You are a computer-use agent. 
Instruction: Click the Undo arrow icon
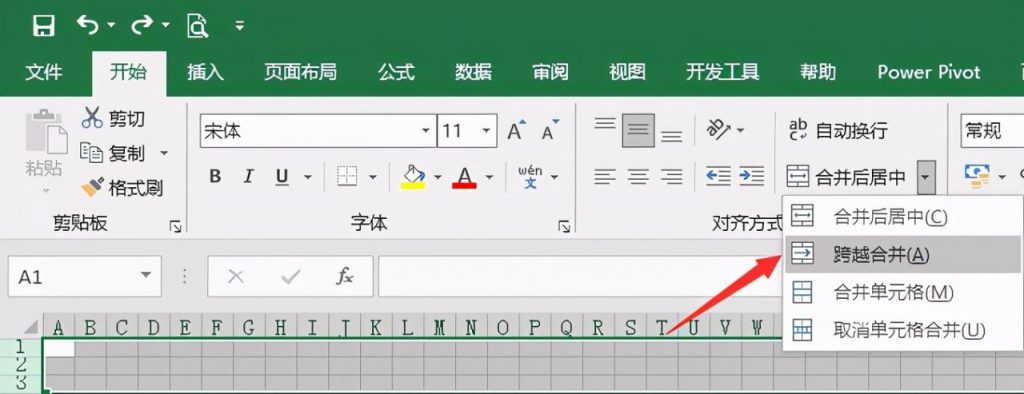pyautogui.click(x=88, y=25)
